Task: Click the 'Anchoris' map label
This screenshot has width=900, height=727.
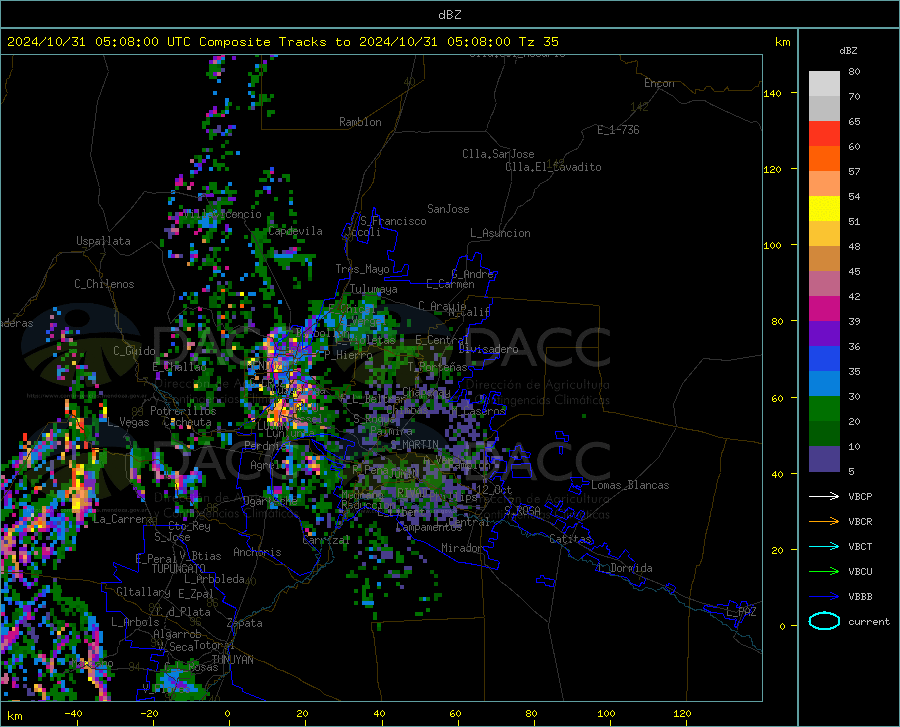Action: pos(257,552)
